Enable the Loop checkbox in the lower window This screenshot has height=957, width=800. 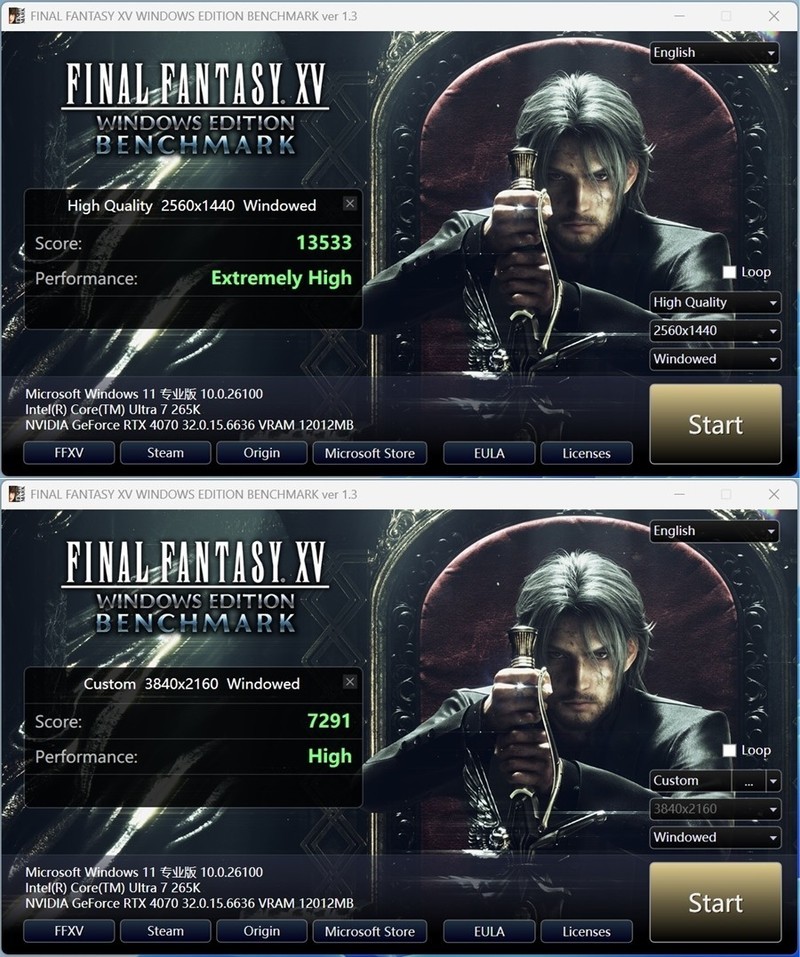[x=729, y=751]
